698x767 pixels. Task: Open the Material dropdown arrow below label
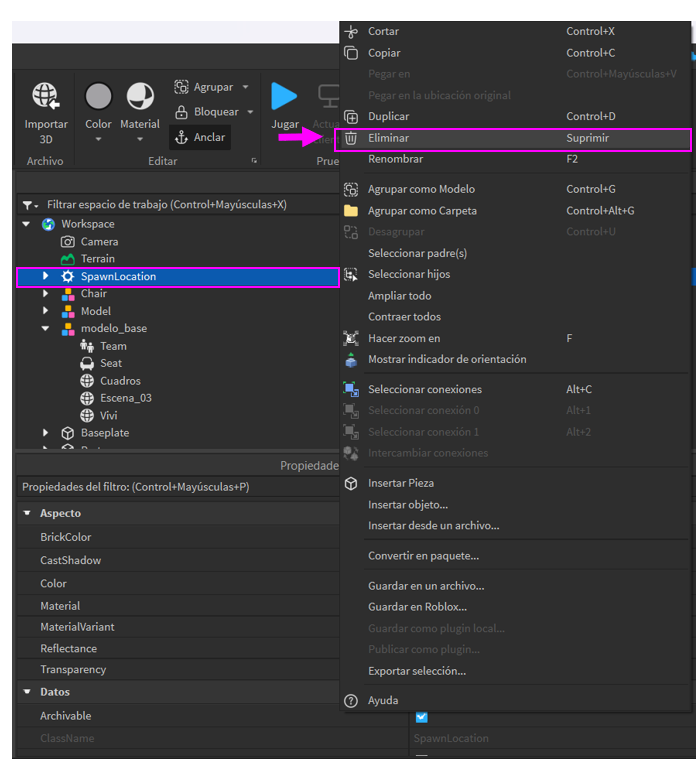pos(140,139)
